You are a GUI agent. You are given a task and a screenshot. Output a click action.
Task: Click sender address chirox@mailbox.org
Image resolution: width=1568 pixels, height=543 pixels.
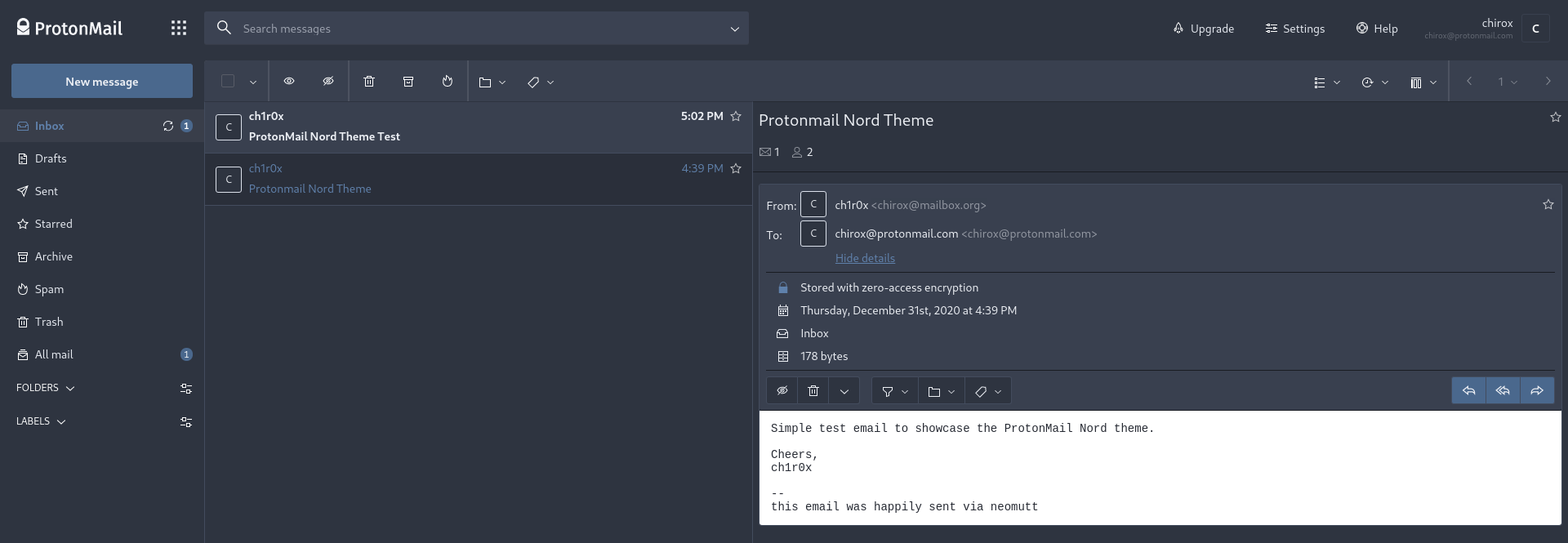coord(929,205)
